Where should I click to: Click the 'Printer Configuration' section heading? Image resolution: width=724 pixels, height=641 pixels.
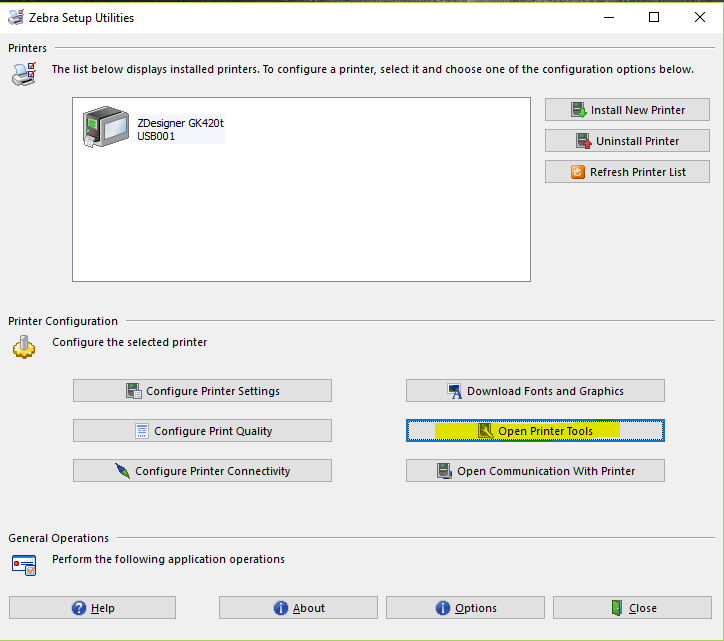tap(63, 321)
